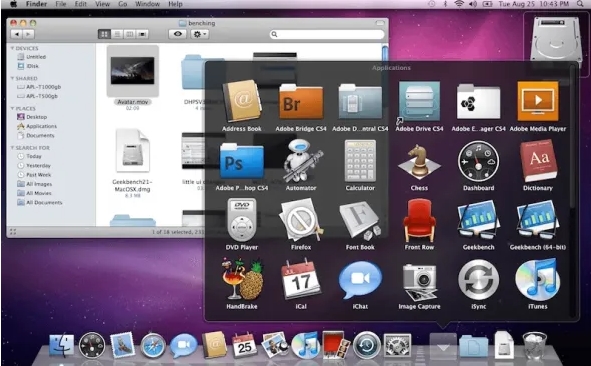The height and width of the screenshot is (366, 591).
Task: Select the Avatar.mov thumbnail
Action: coord(132,71)
